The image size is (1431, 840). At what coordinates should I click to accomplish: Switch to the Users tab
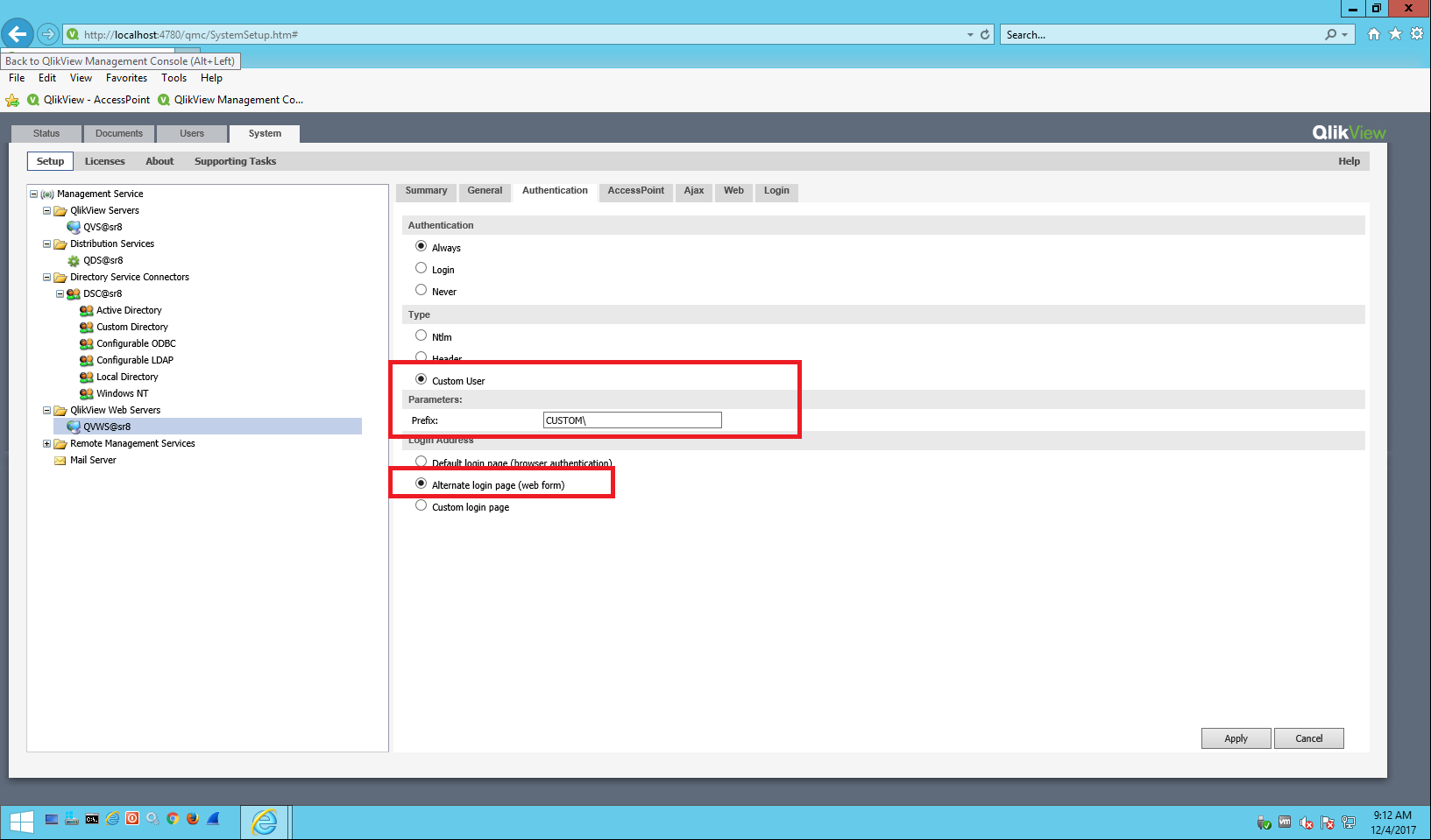pyautogui.click(x=192, y=134)
